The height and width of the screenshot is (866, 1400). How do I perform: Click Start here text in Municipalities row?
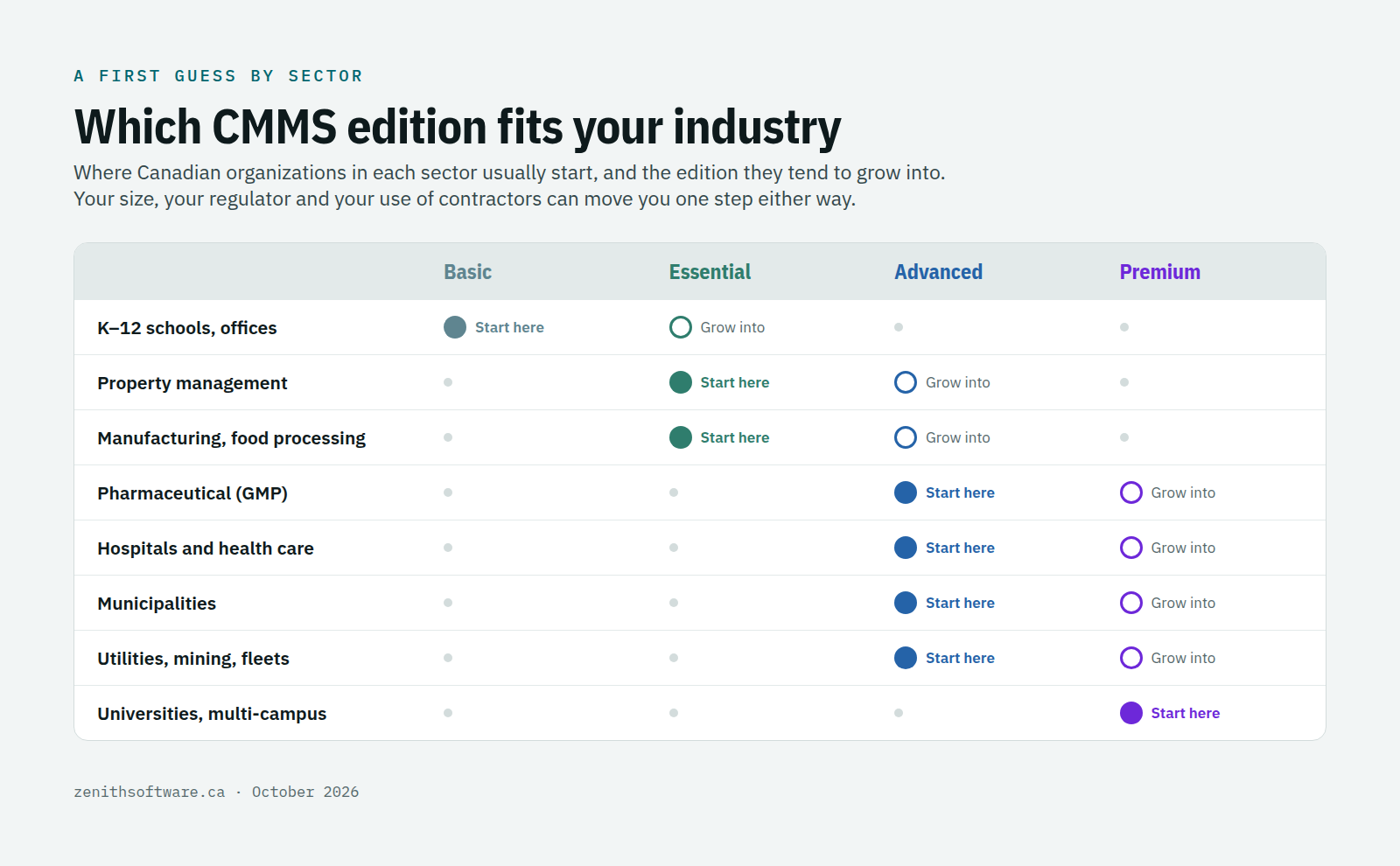click(960, 603)
